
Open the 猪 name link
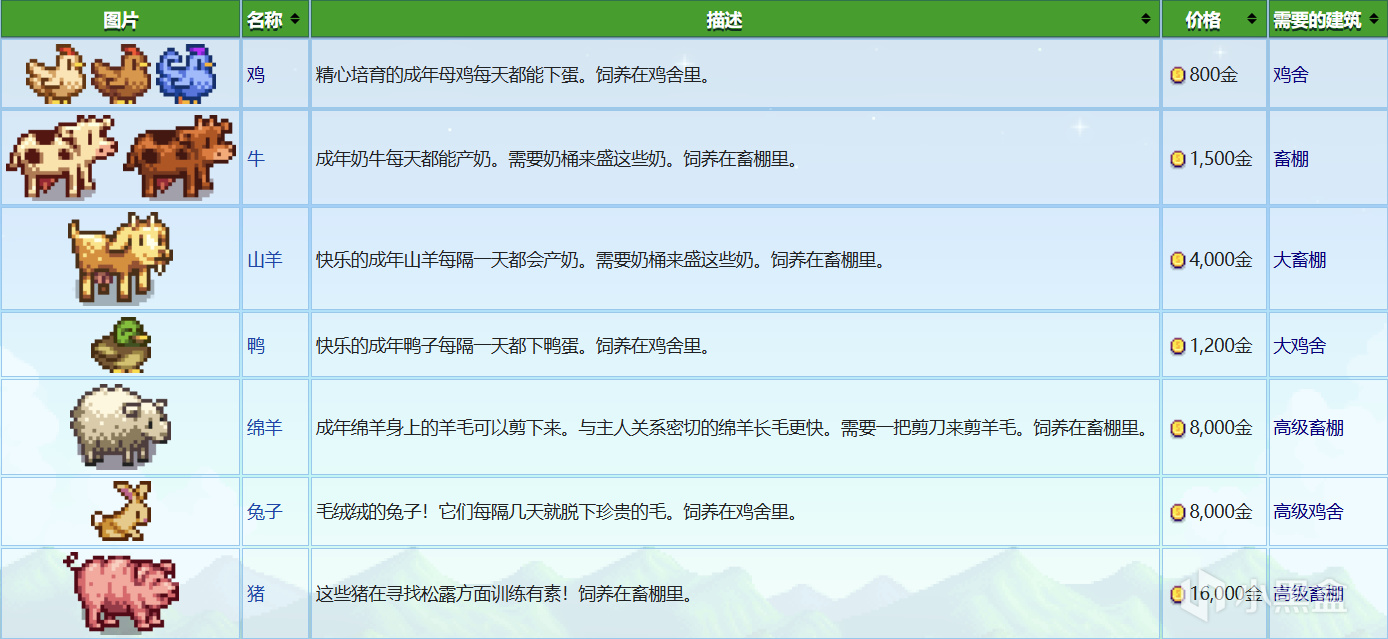click(256, 593)
